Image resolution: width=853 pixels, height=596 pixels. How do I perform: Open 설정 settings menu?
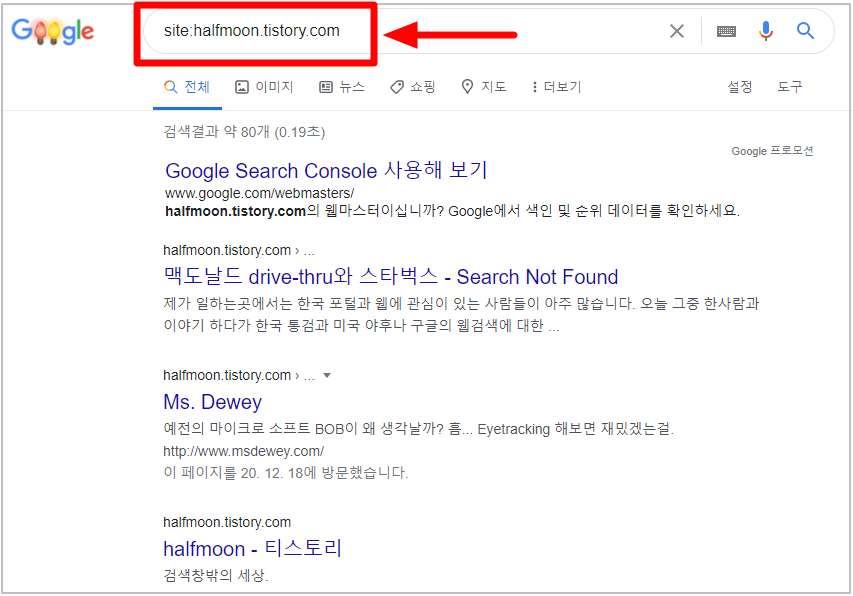740,87
